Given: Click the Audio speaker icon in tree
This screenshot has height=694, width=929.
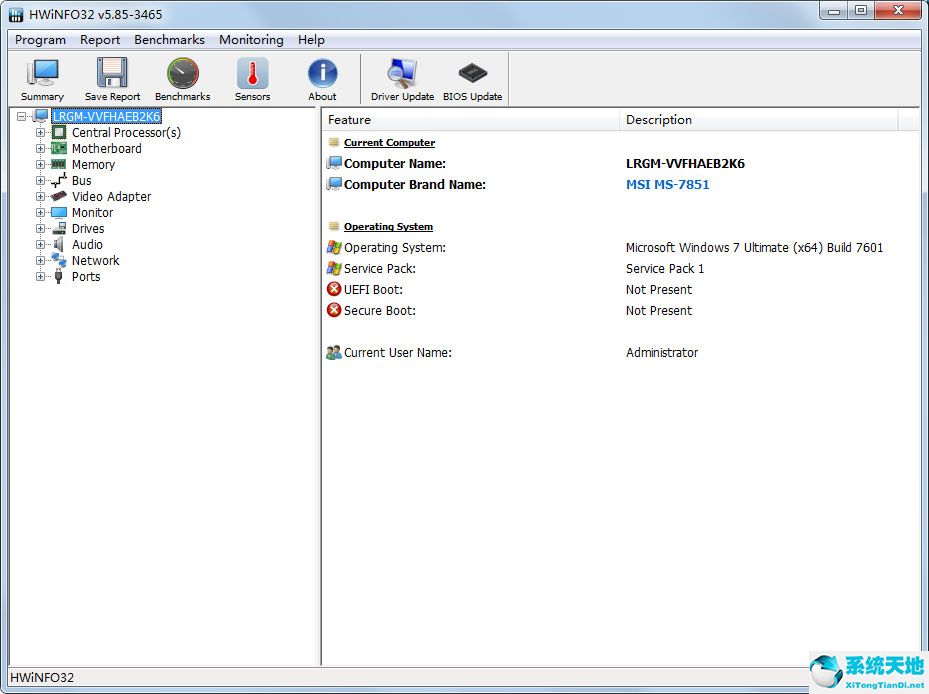Looking at the screenshot, I should coord(59,244).
